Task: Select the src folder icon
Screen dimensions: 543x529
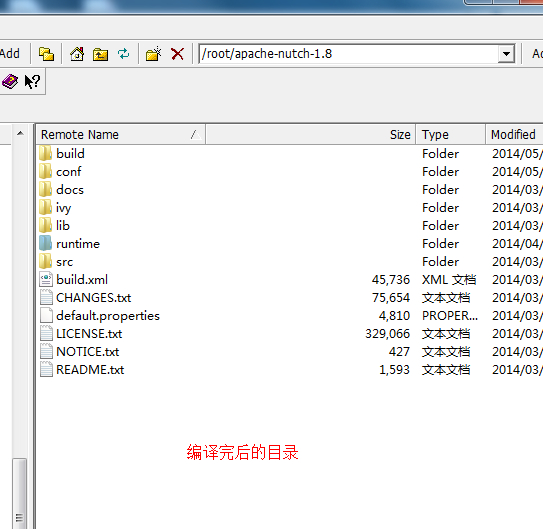Action: (x=45, y=261)
